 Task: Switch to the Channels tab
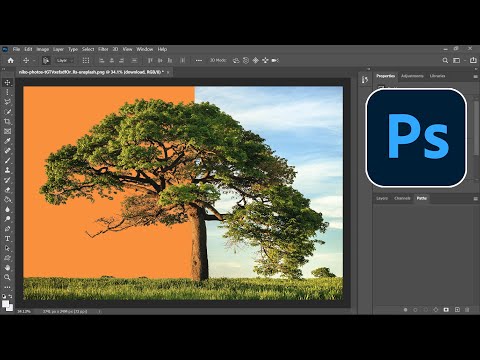tap(402, 198)
